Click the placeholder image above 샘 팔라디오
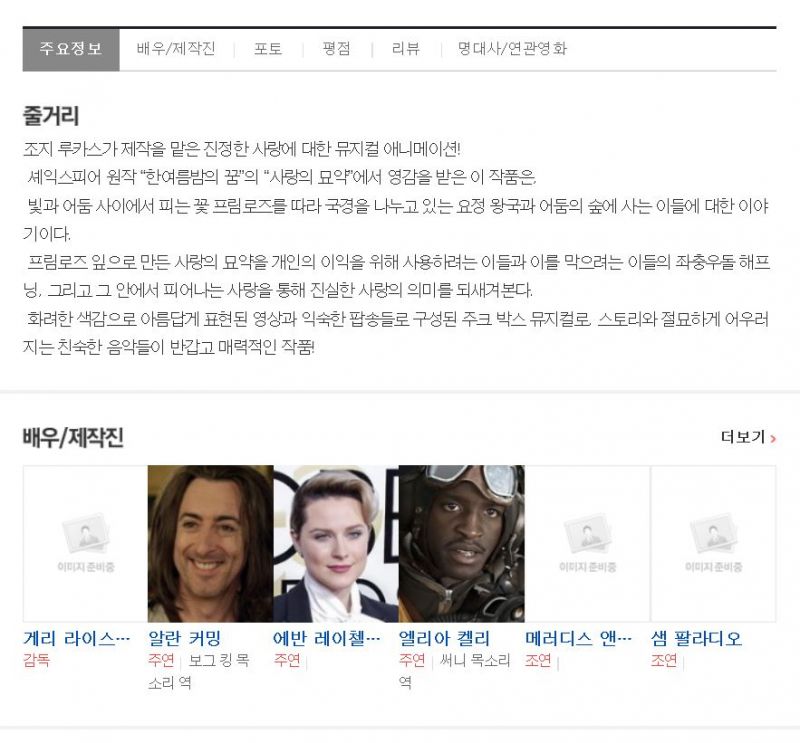Image resolution: width=800 pixels, height=743 pixels. [713, 543]
